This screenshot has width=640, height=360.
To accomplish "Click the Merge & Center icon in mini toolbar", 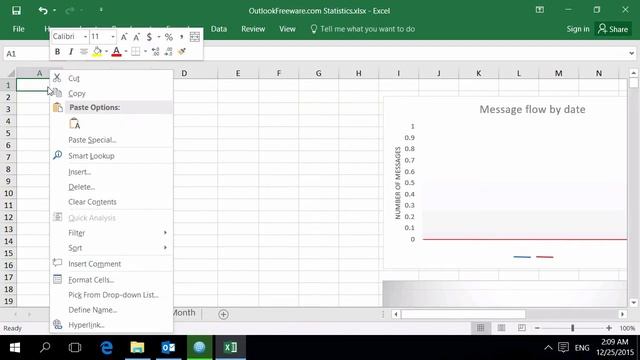I will [x=195, y=37].
